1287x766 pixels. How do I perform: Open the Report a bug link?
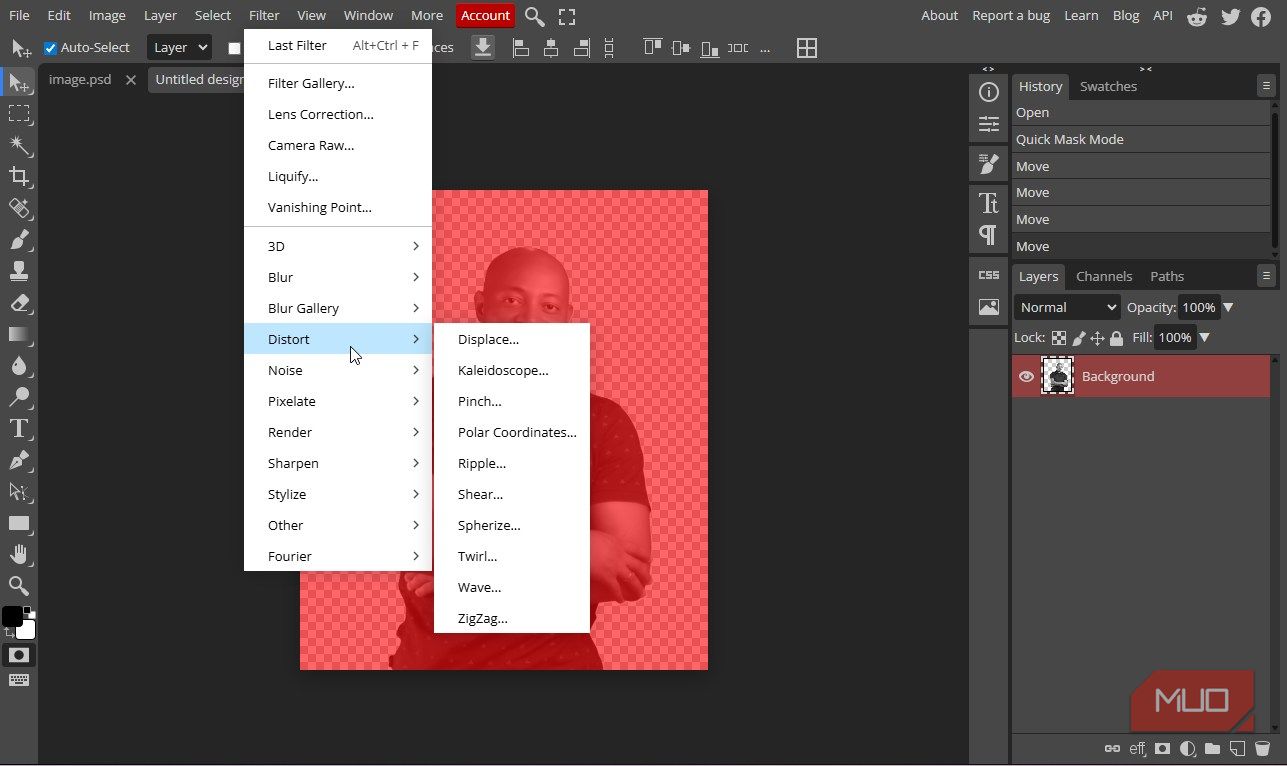[1011, 15]
